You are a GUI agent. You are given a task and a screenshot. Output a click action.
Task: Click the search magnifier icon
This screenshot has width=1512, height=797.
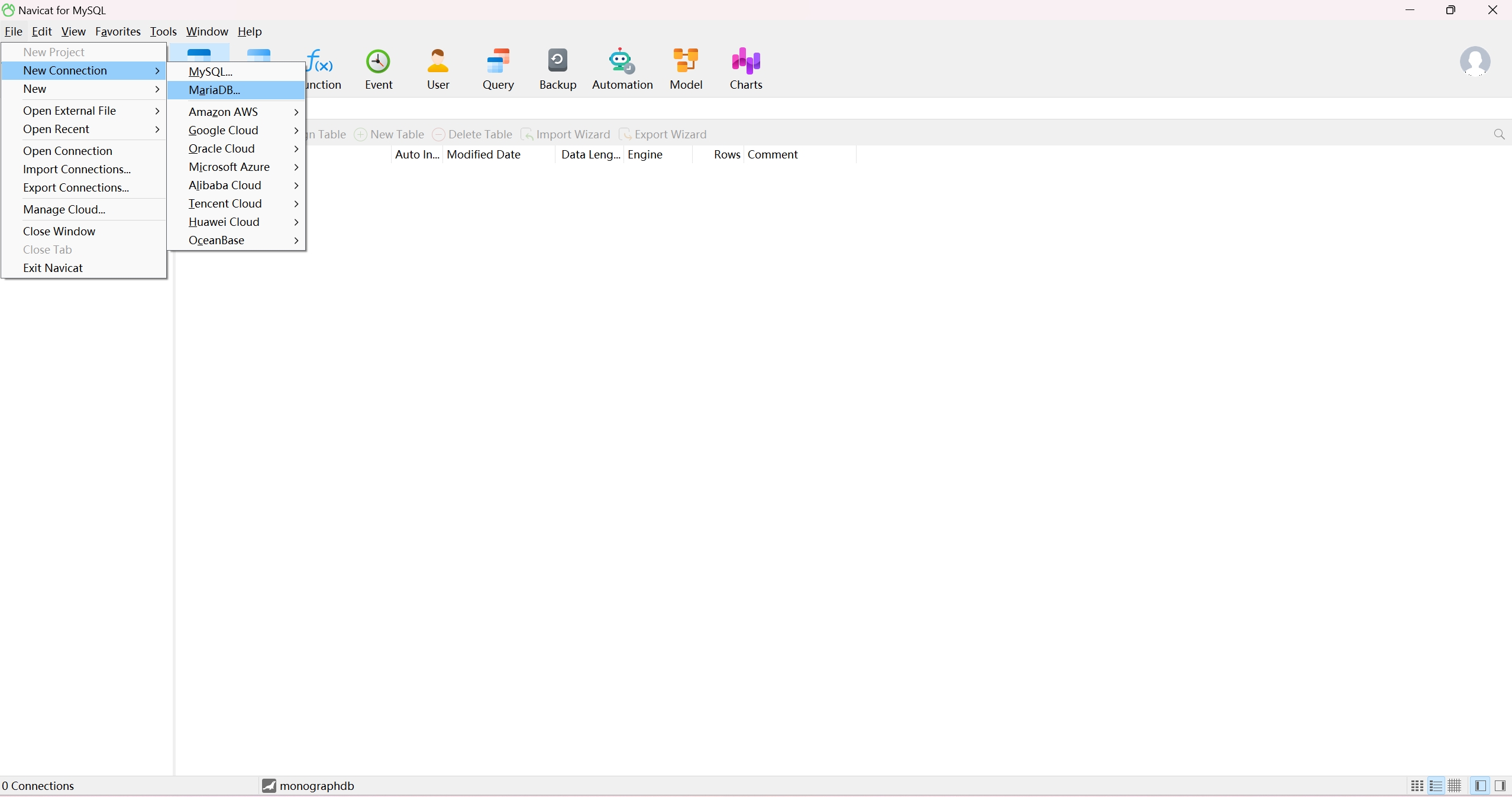[x=1499, y=134]
